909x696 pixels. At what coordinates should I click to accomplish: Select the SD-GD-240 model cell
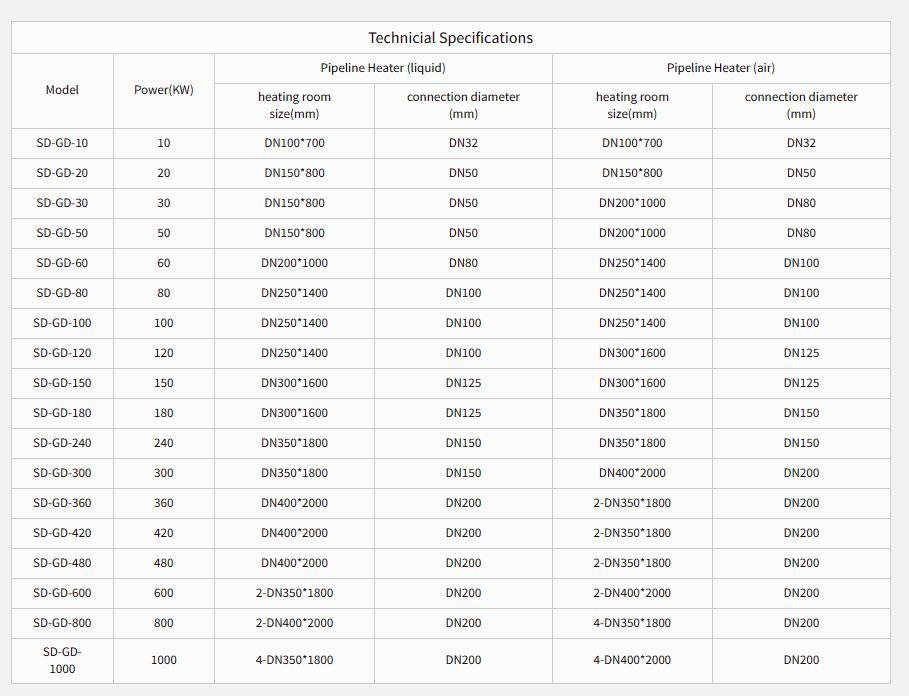coord(62,443)
